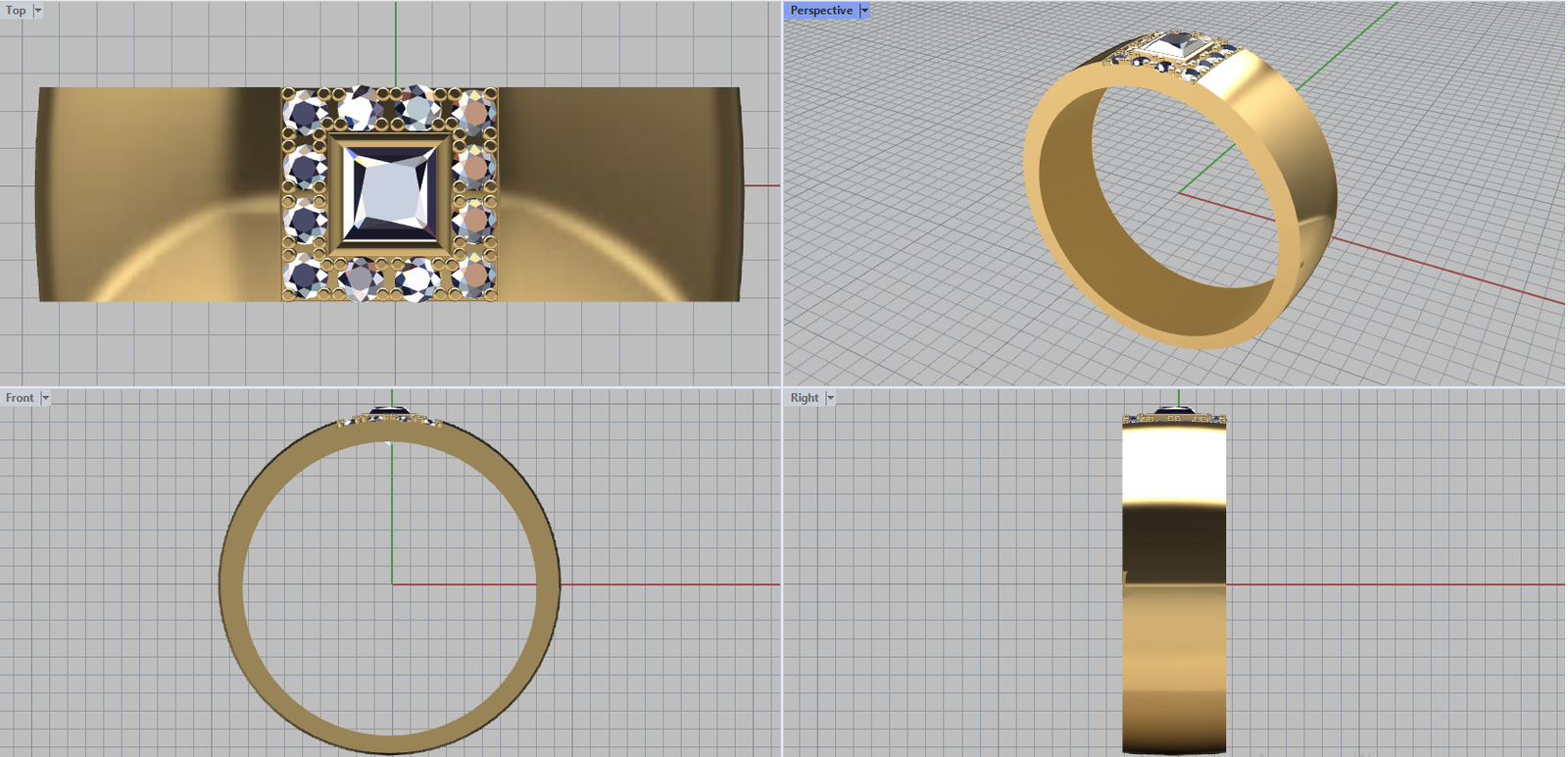
Task: Select the ring band in Right view
Action: (1174, 588)
